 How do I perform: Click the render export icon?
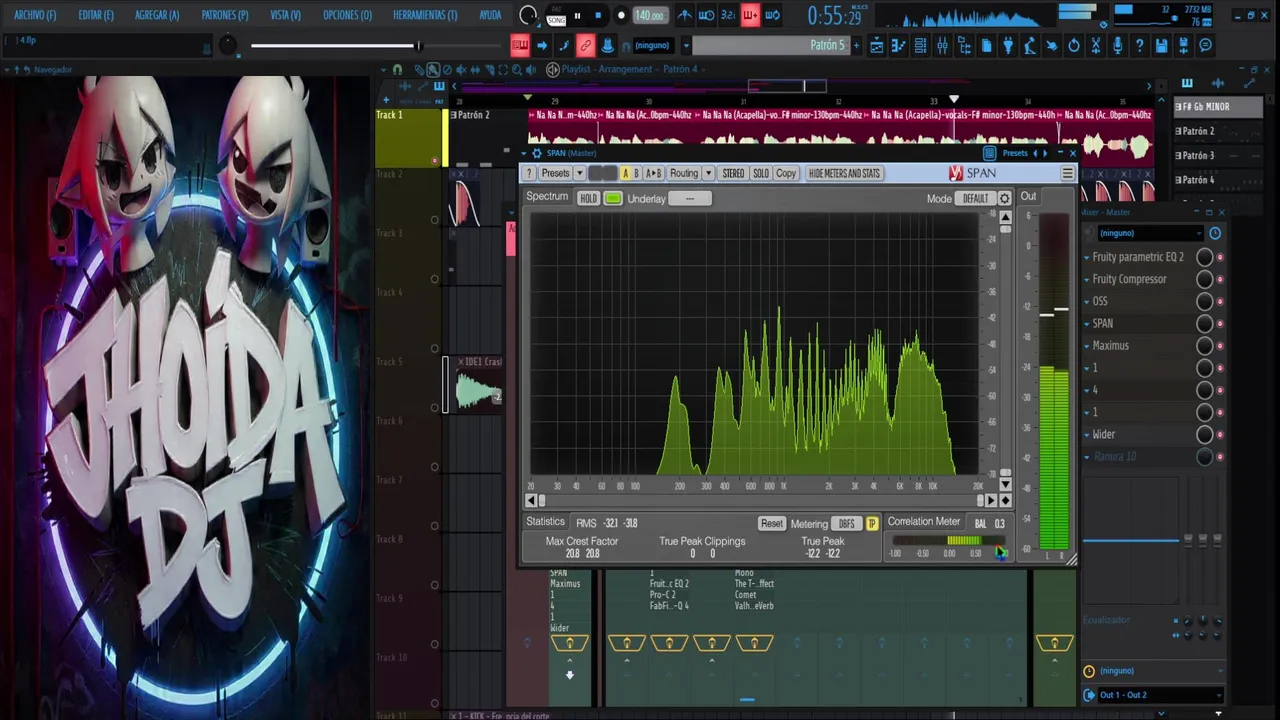coord(1184,45)
